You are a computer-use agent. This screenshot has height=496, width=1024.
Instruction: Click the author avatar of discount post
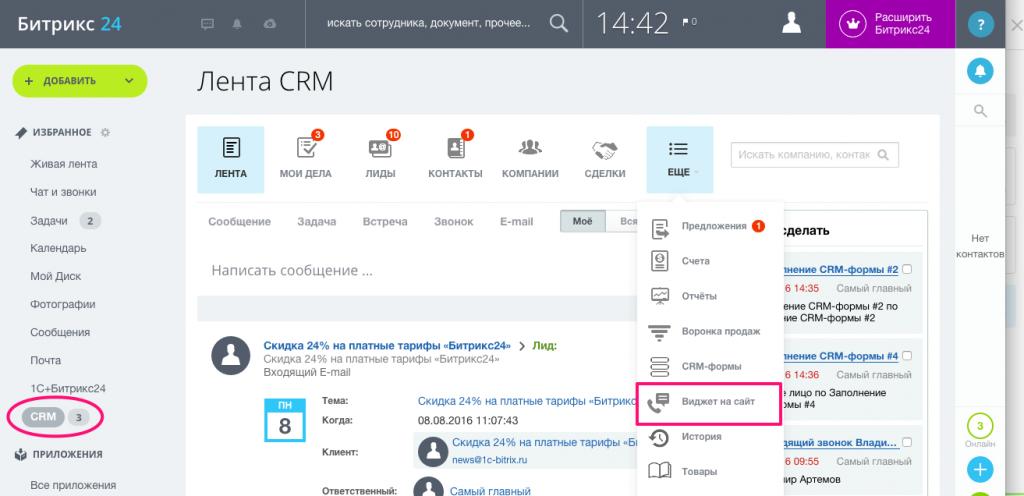pyautogui.click(x=231, y=357)
